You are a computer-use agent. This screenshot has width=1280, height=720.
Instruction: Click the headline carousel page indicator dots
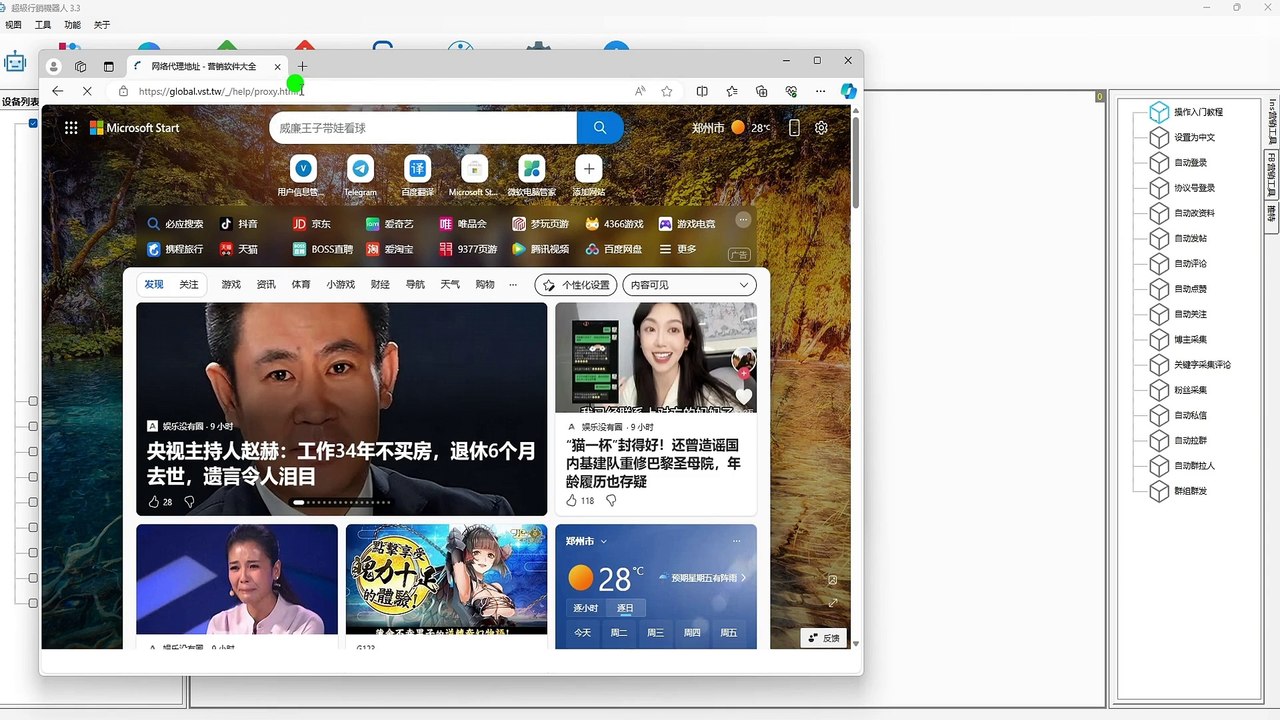click(342, 502)
